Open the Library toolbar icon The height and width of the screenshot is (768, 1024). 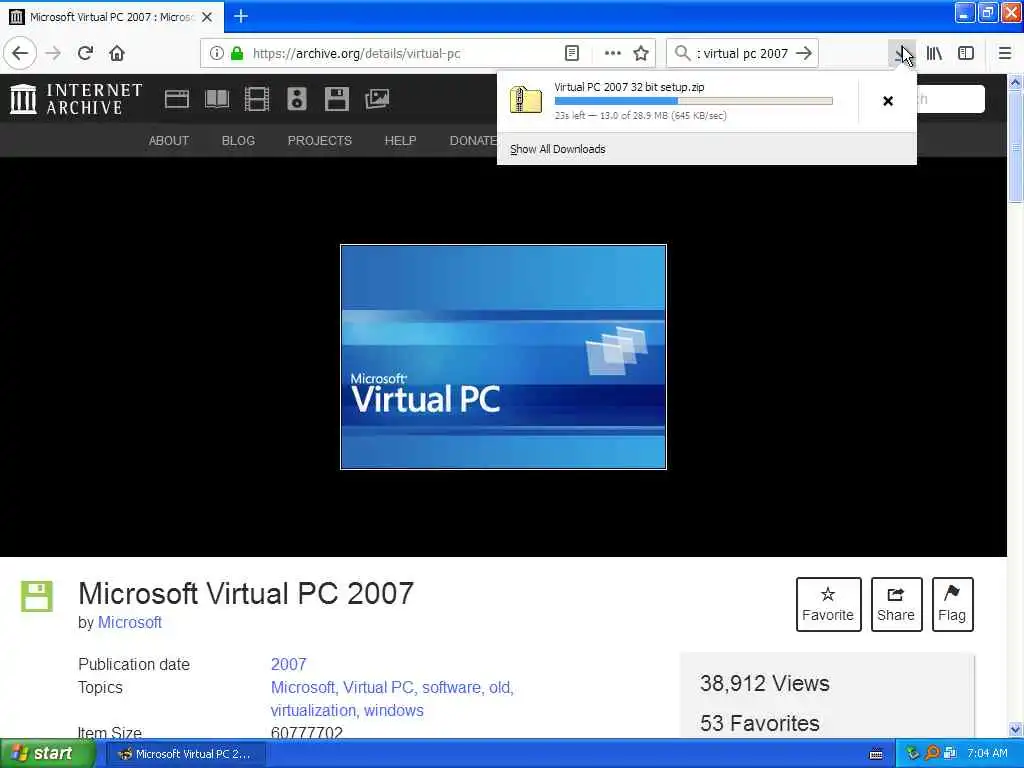pos(934,54)
